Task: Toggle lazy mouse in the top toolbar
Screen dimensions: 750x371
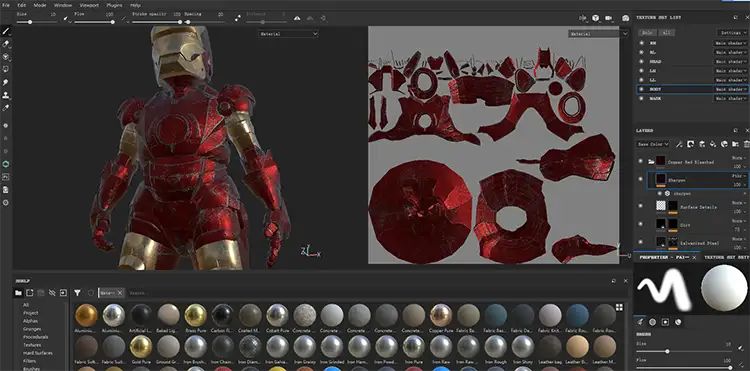Action: click(238, 18)
